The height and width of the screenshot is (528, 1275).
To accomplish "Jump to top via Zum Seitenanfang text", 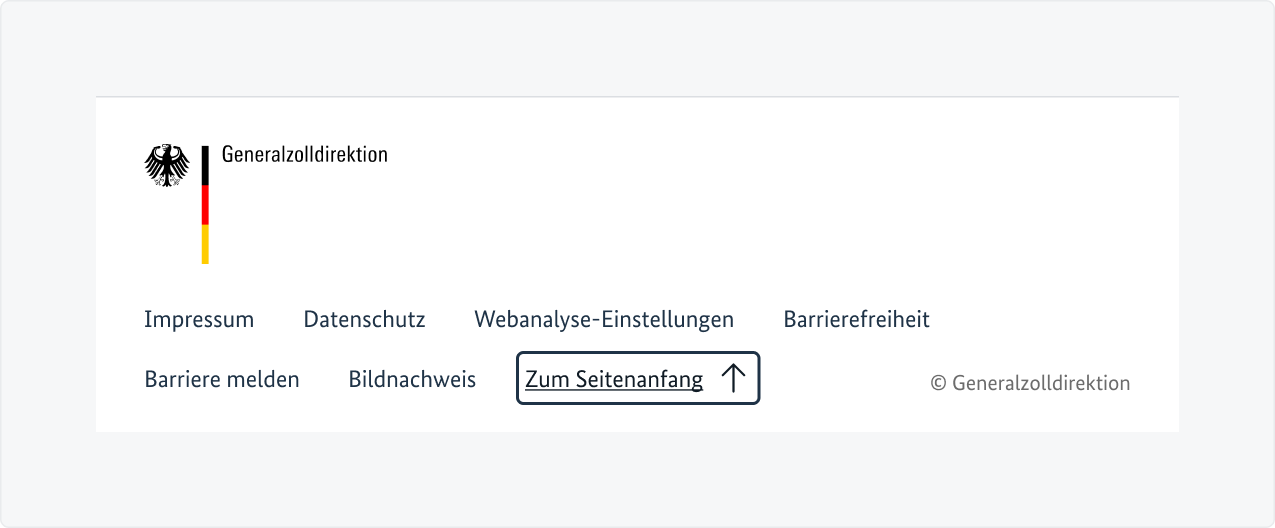I will (x=614, y=380).
